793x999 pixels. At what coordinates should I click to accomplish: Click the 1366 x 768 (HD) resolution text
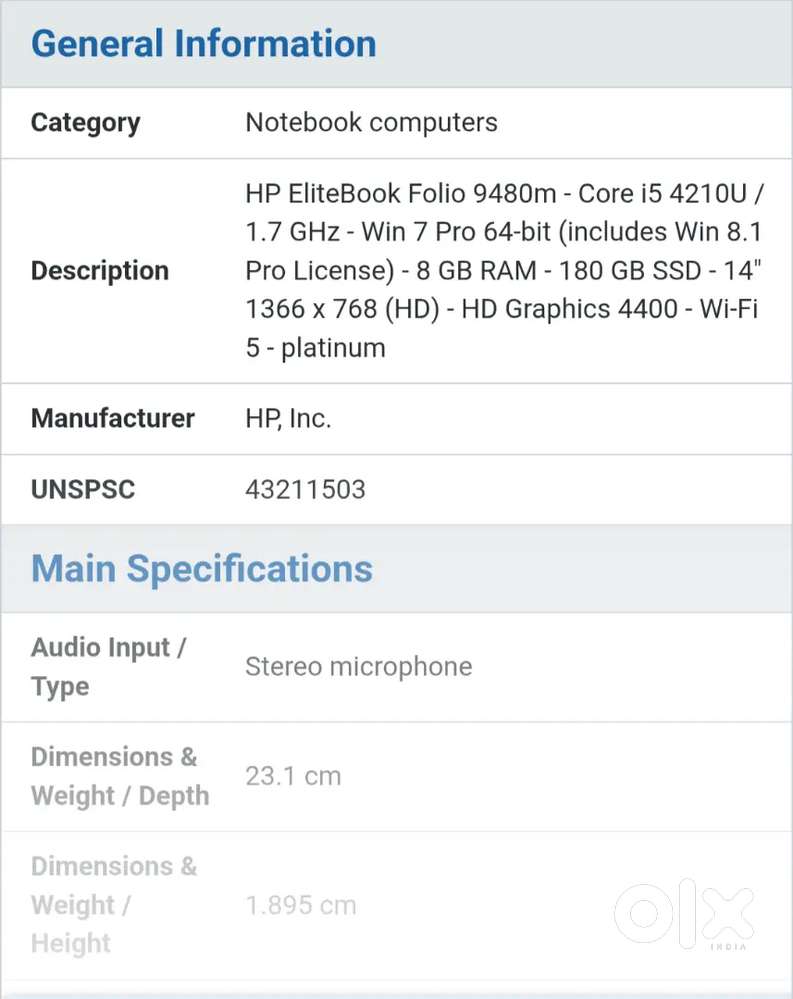pos(342,310)
